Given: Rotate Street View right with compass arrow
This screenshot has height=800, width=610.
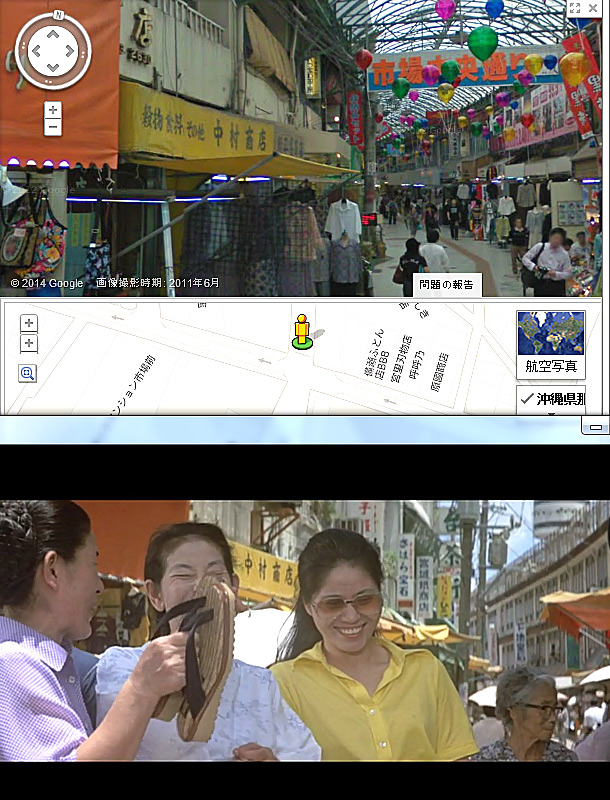Looking at the screenshot, I should point(70,51).
